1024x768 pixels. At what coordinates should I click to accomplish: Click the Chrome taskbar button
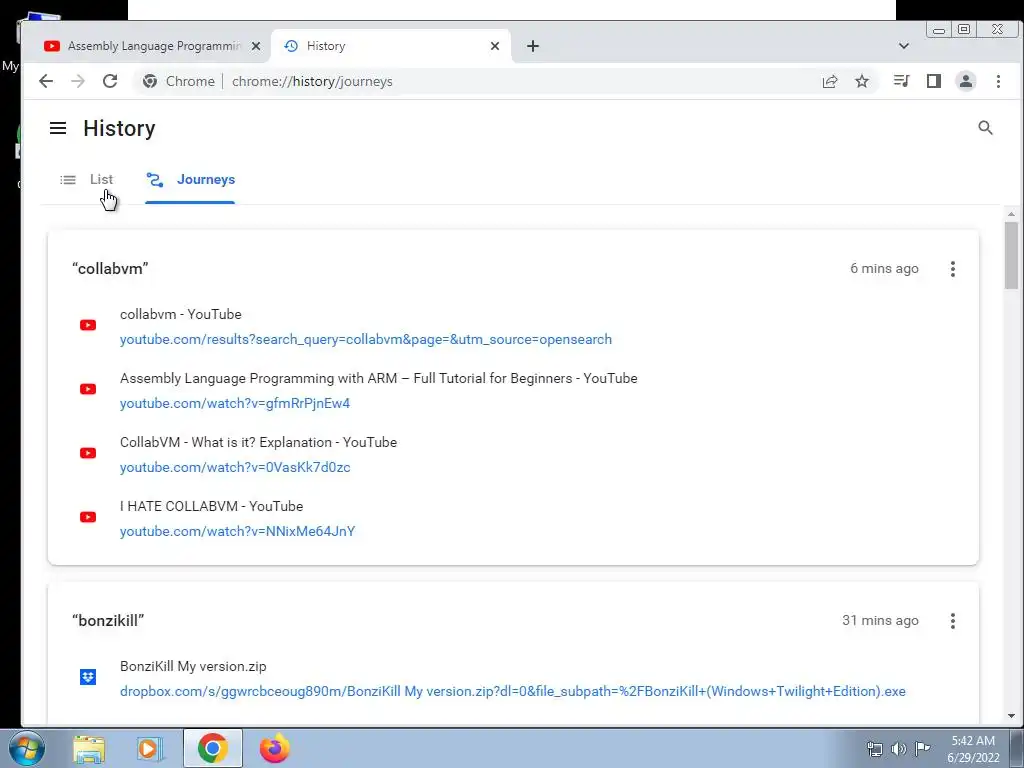point(212,748)
